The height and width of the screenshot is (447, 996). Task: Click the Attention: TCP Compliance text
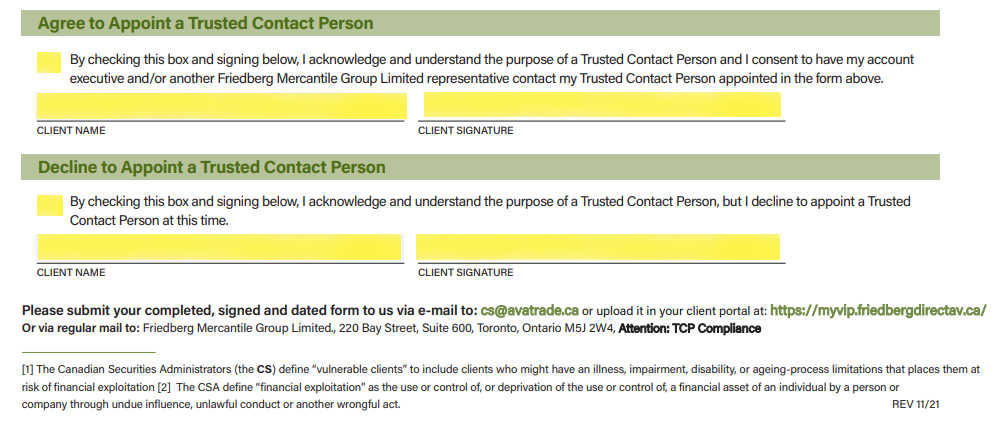pos(690,329)
